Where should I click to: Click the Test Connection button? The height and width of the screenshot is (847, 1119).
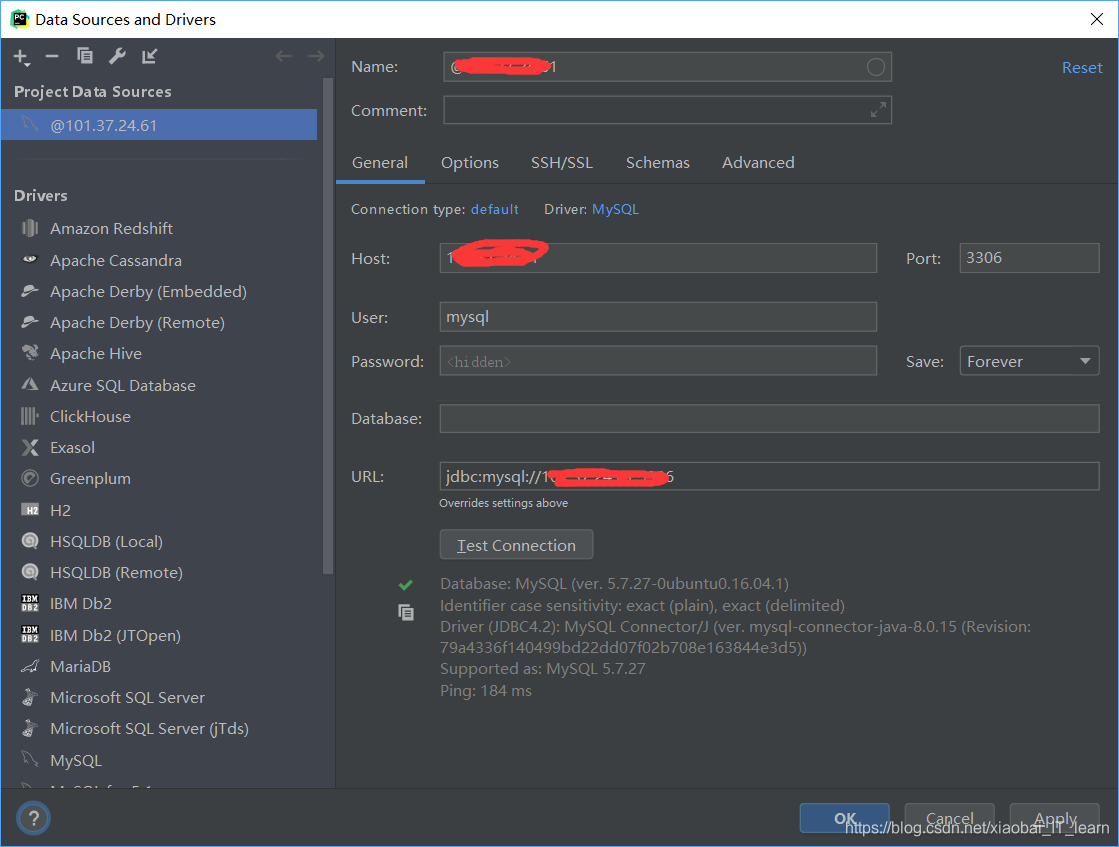[x=516, y=545]
